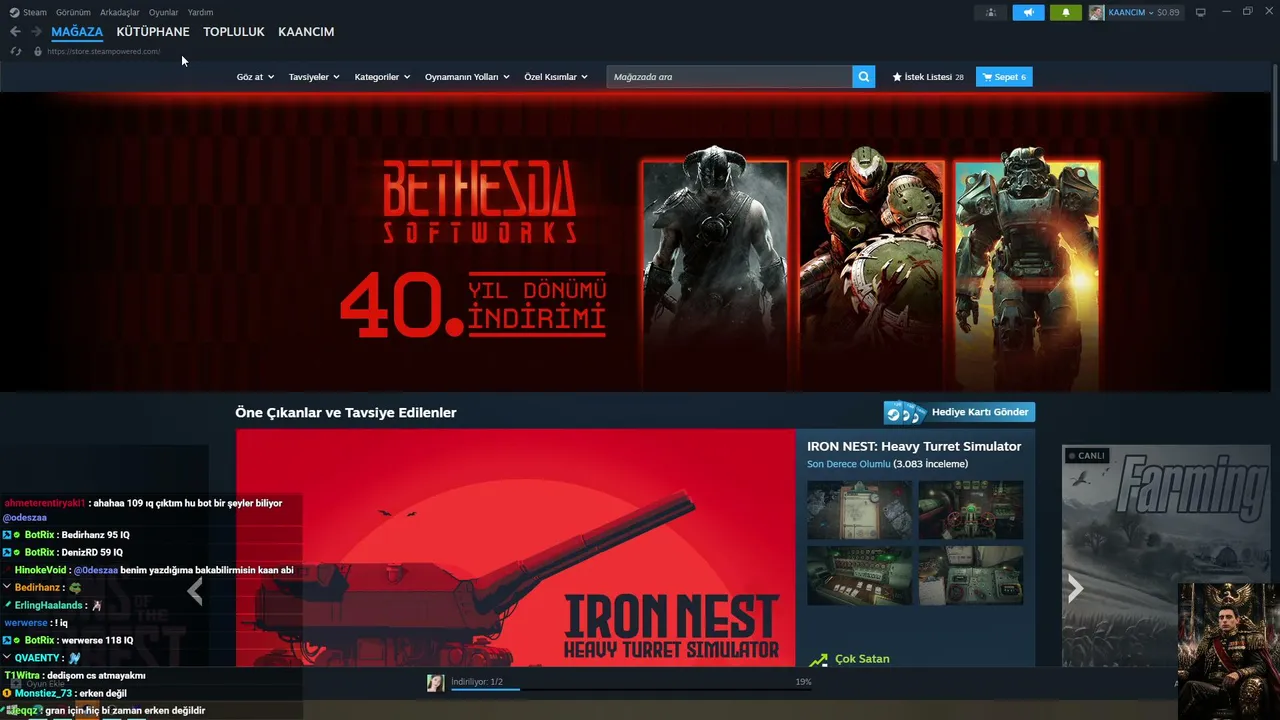The image size is (1280, 720).
Task: Click the Son Derece Olumlu review summary
Action: click(x=849, y=464)
